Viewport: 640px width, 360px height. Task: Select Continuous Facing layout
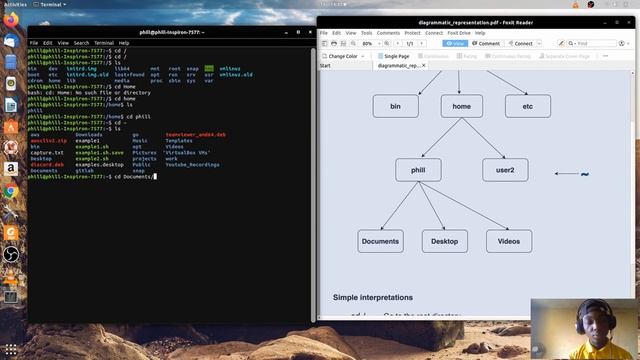[x=508, y=56]
